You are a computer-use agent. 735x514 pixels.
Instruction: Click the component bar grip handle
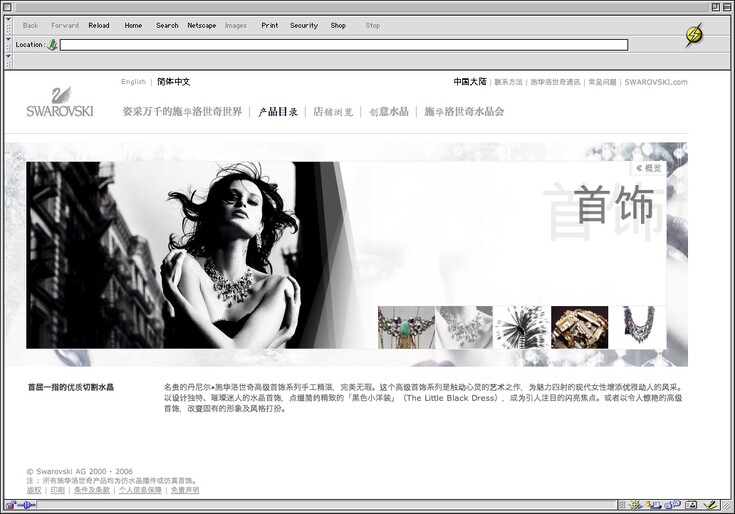pos(622,505)
